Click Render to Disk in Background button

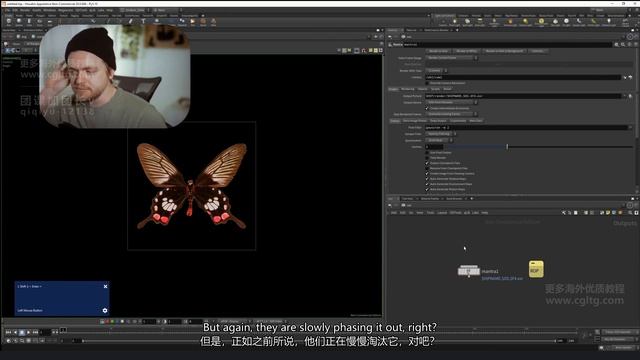(x=504, y=51)
